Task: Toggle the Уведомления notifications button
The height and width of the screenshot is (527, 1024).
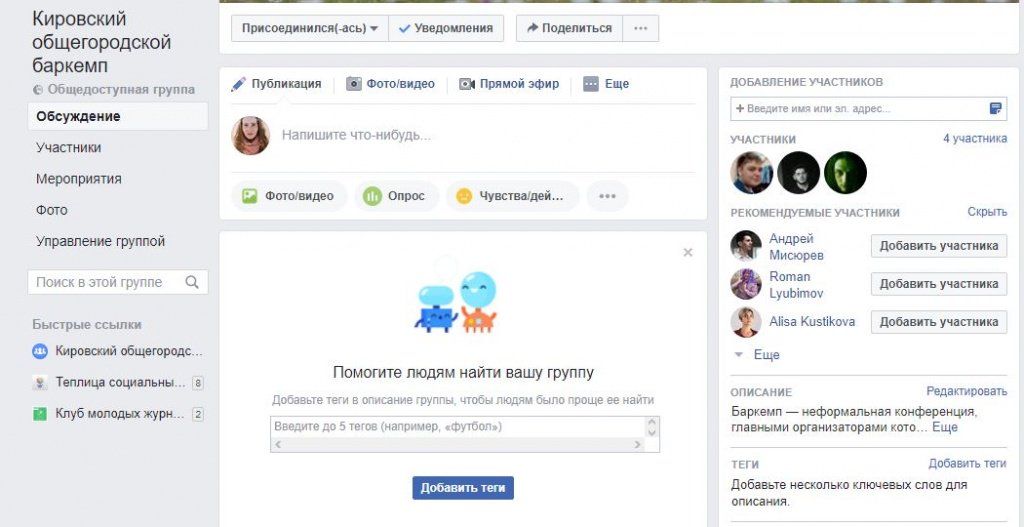Action: [446, 28]
